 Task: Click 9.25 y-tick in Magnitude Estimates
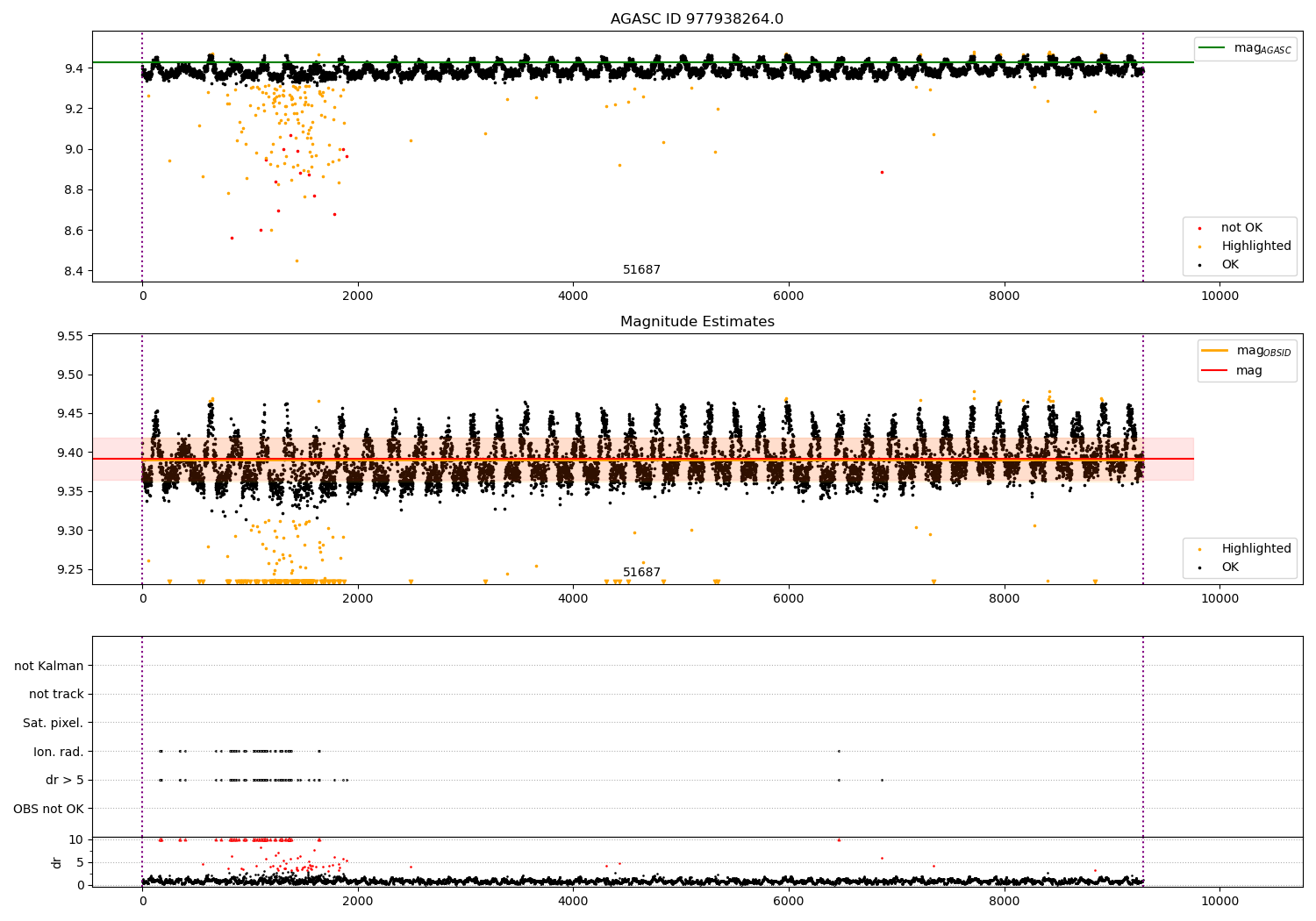70,569
